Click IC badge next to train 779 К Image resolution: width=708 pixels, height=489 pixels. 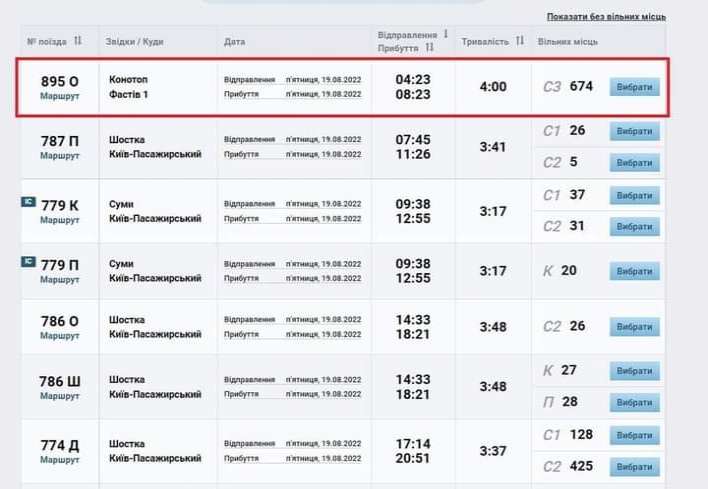pyautogui.click(x=28, y=202)
